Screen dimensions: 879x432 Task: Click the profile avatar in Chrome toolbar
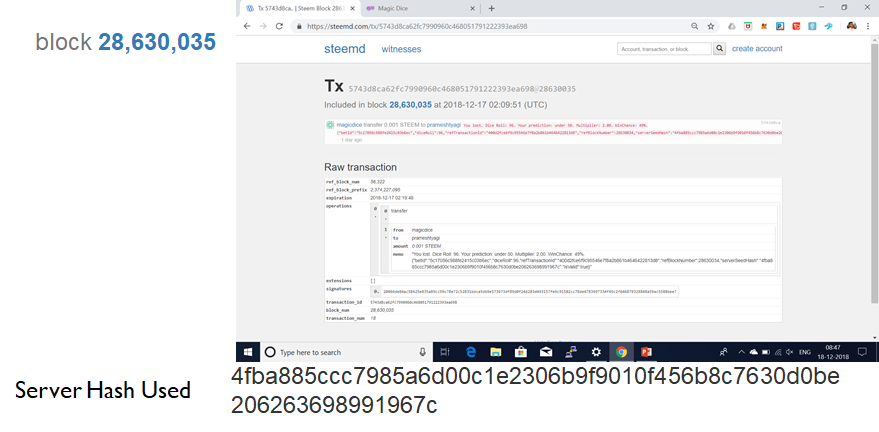(852, 26)
